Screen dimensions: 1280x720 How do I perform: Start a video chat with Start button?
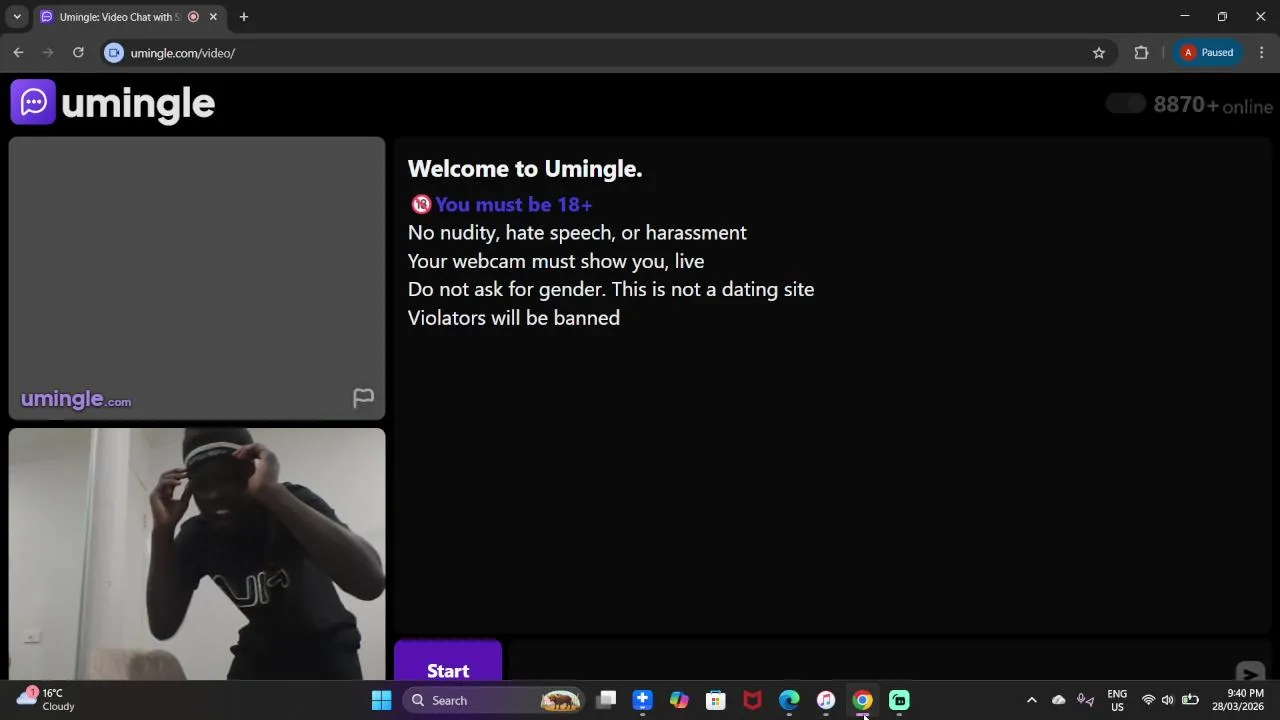[x=448, y=663]
